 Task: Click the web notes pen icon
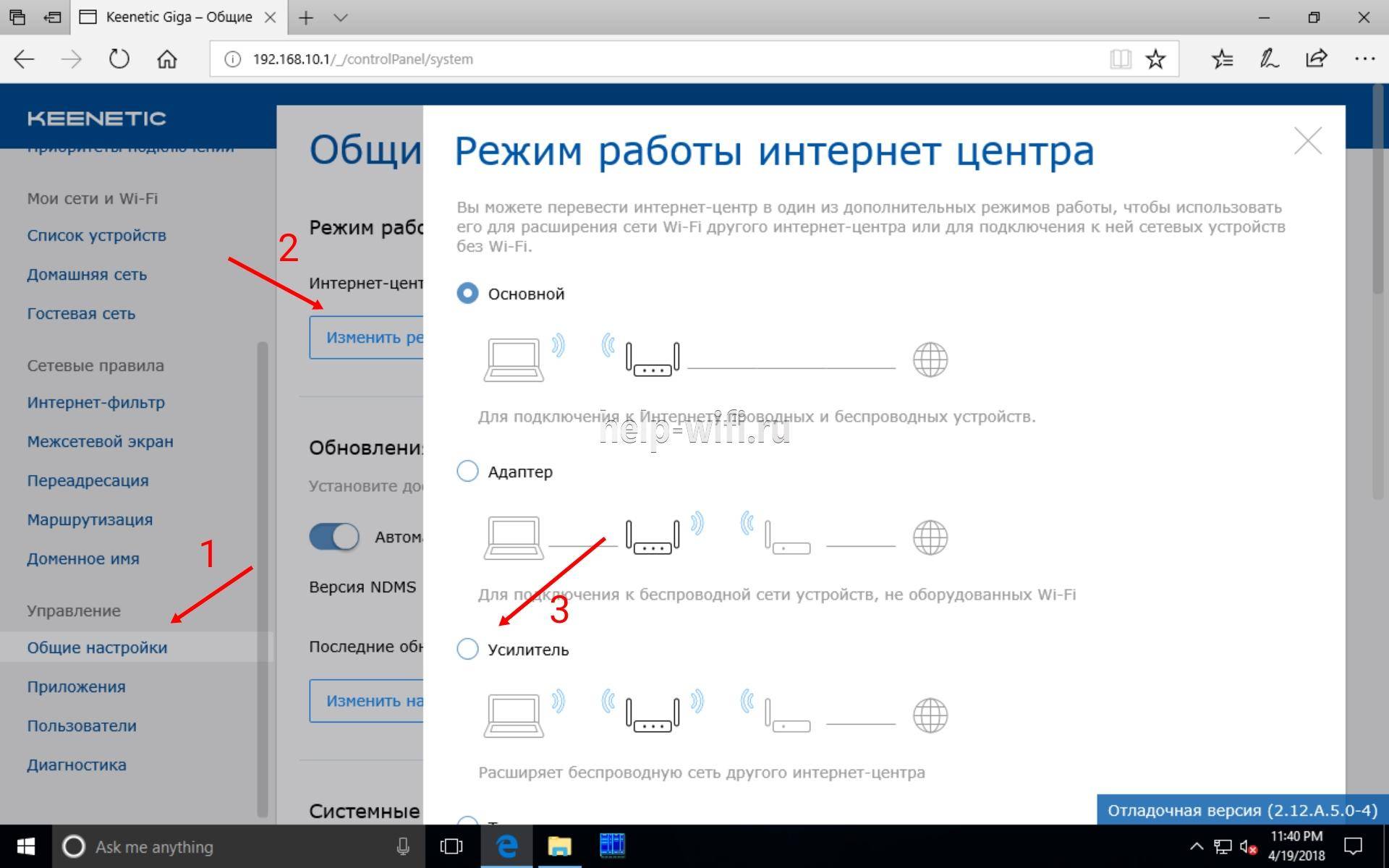point(1269,59)
